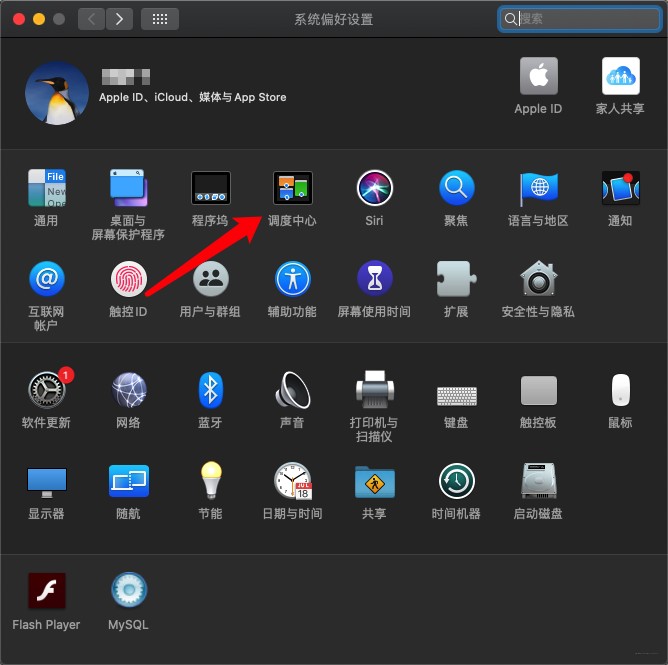Viewport: 668px width, 665px height.
Task: Open 随航 (Sidecar) preferences
Action: click(129, 481)
